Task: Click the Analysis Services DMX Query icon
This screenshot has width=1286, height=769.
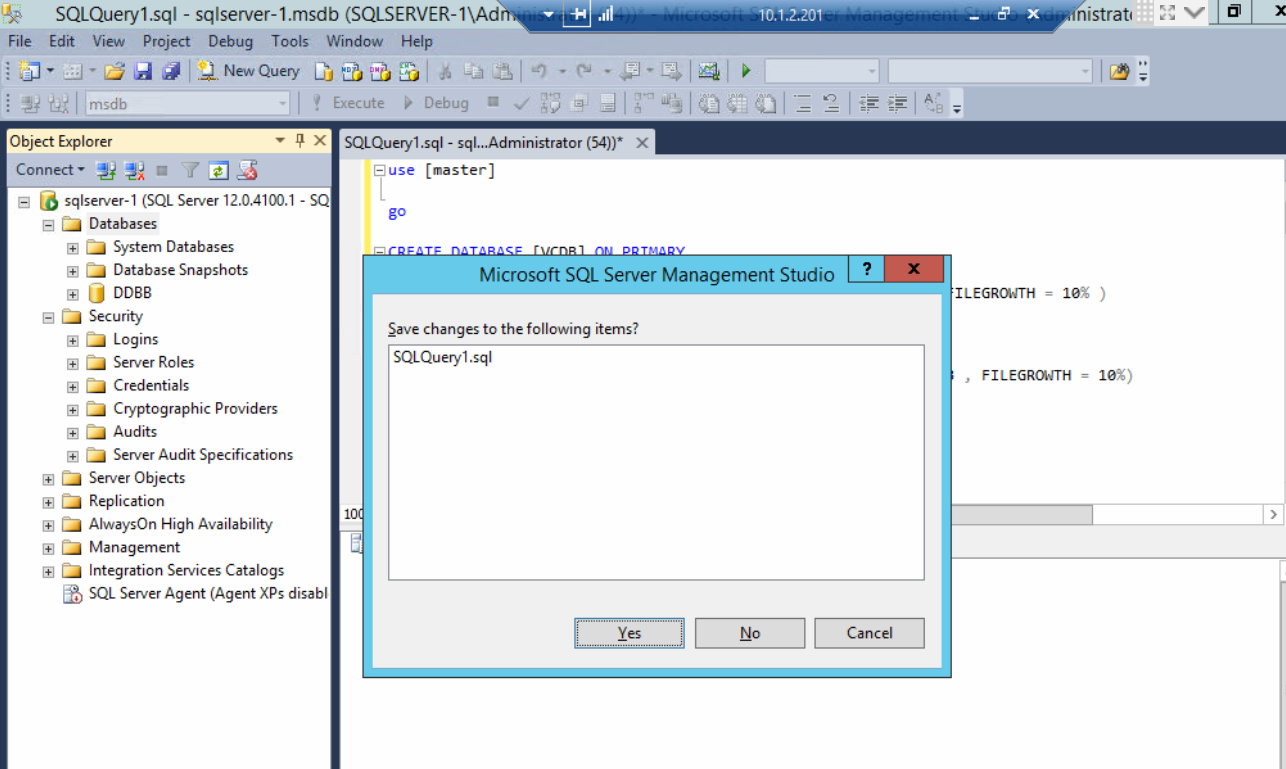Action: (x=379, y=71)
